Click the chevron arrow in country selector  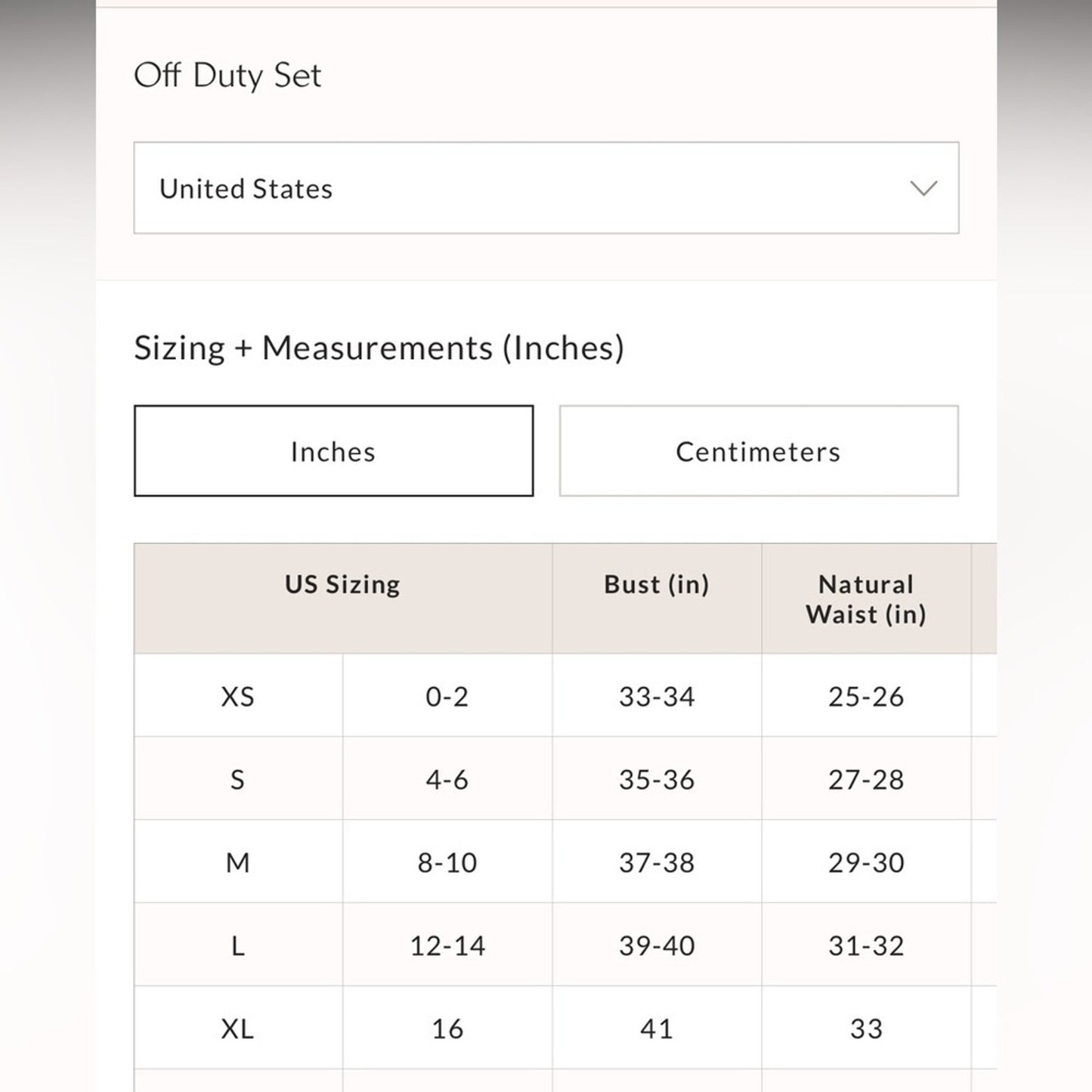(923, 188)
